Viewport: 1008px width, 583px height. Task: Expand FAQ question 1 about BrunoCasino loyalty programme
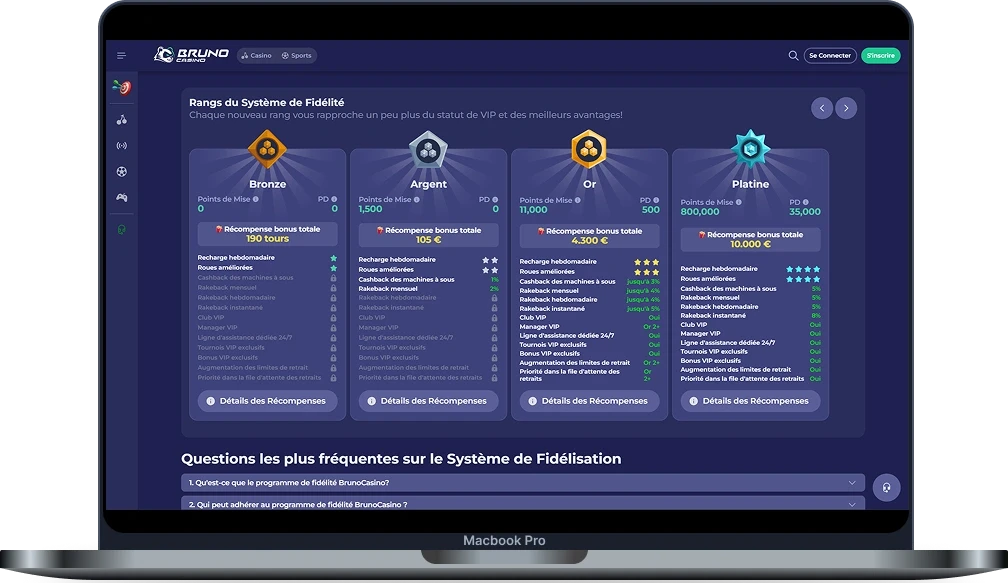click(522, 483)
